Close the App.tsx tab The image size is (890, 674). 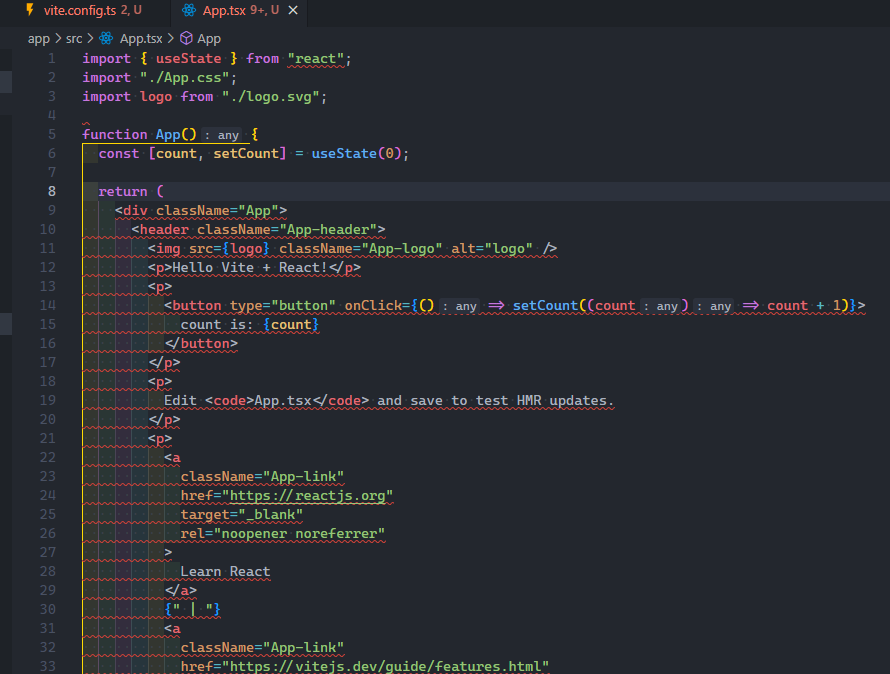[293, 11]
